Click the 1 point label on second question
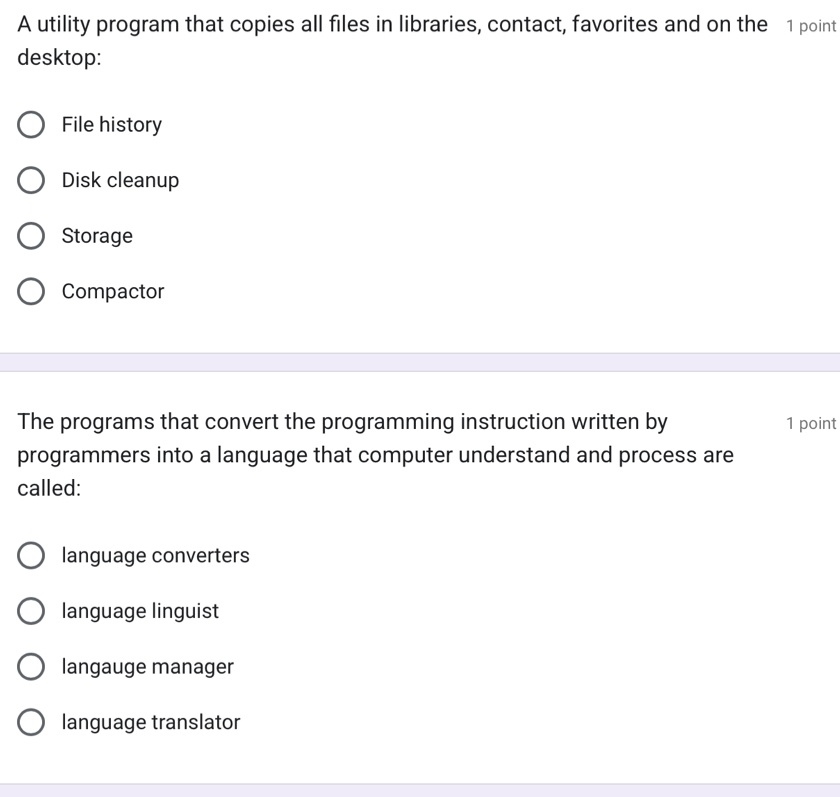The width and height of the screenshot is (840, 797). pos(811,423)
